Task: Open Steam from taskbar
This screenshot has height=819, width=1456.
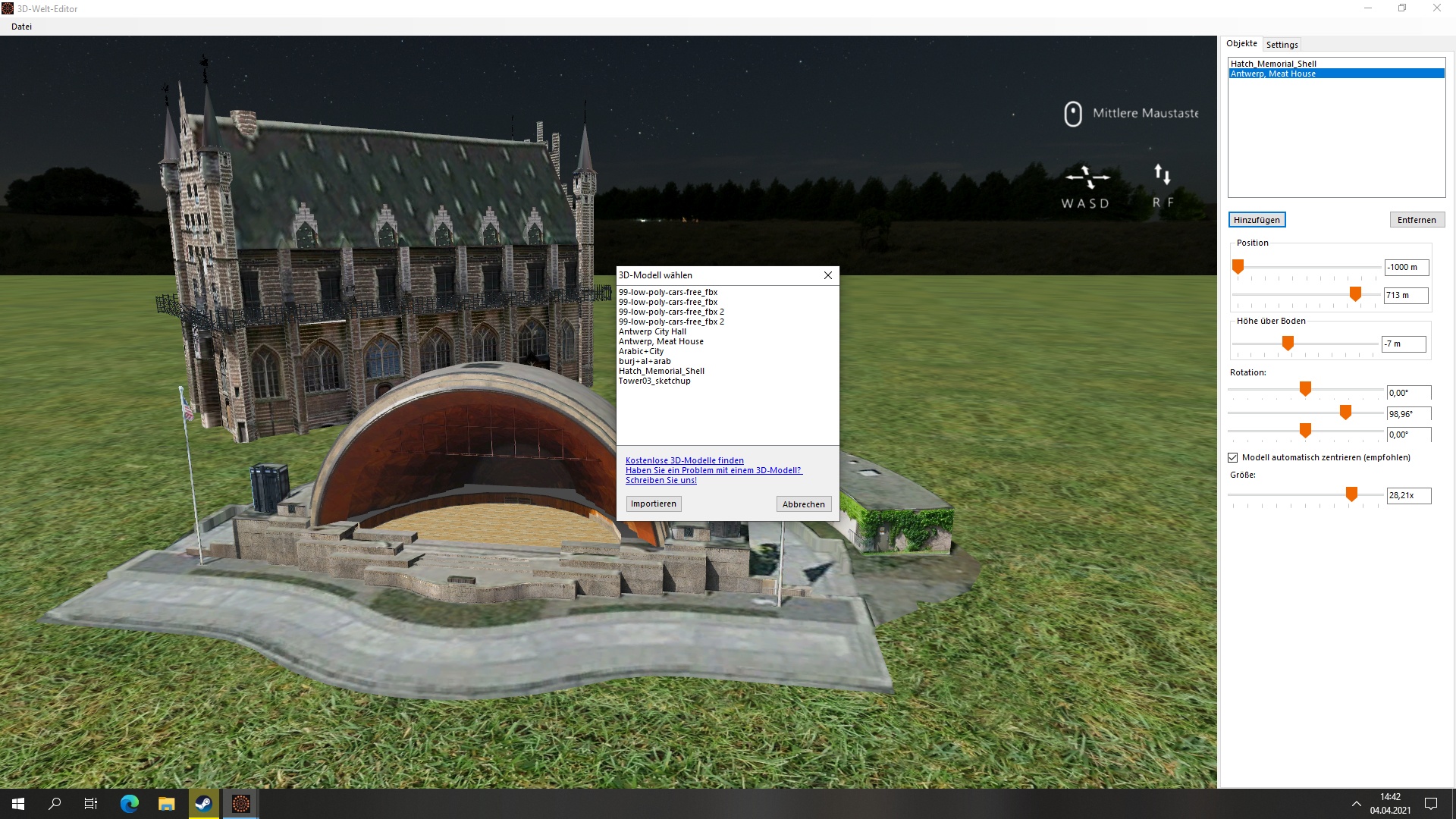Action: tap(203, 804)
